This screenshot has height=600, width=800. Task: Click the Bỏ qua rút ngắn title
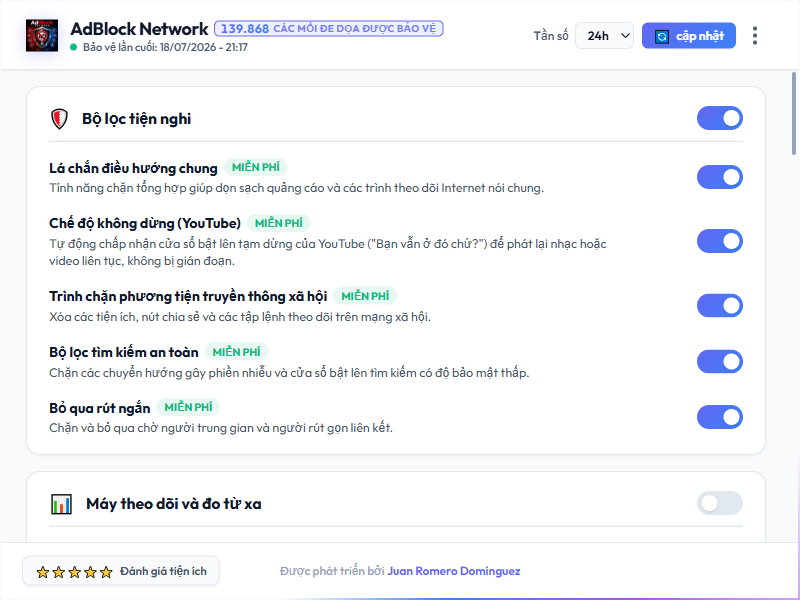(99, 408)
